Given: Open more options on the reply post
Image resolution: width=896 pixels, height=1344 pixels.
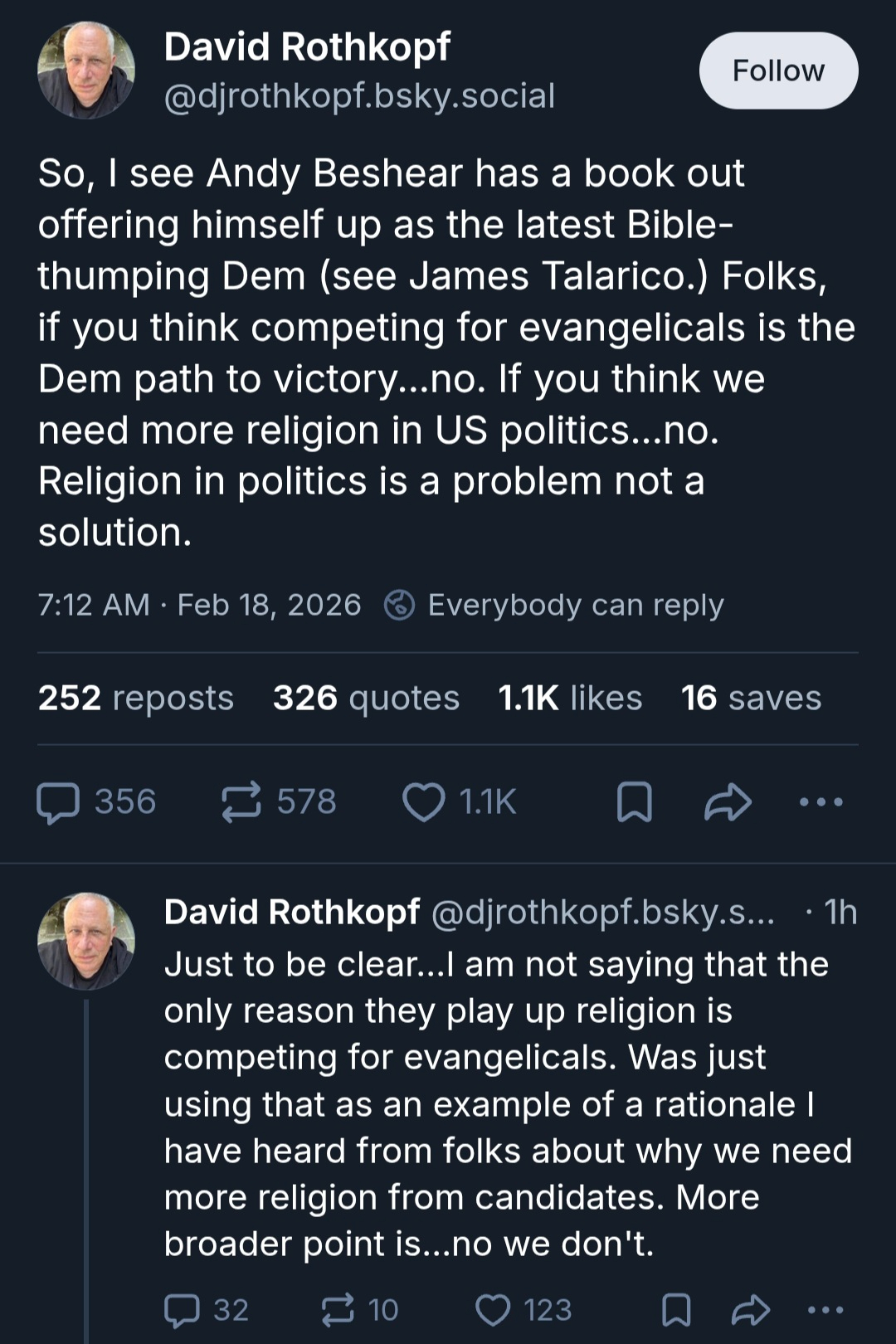Looking at the screenshot, I should 825,1310.
